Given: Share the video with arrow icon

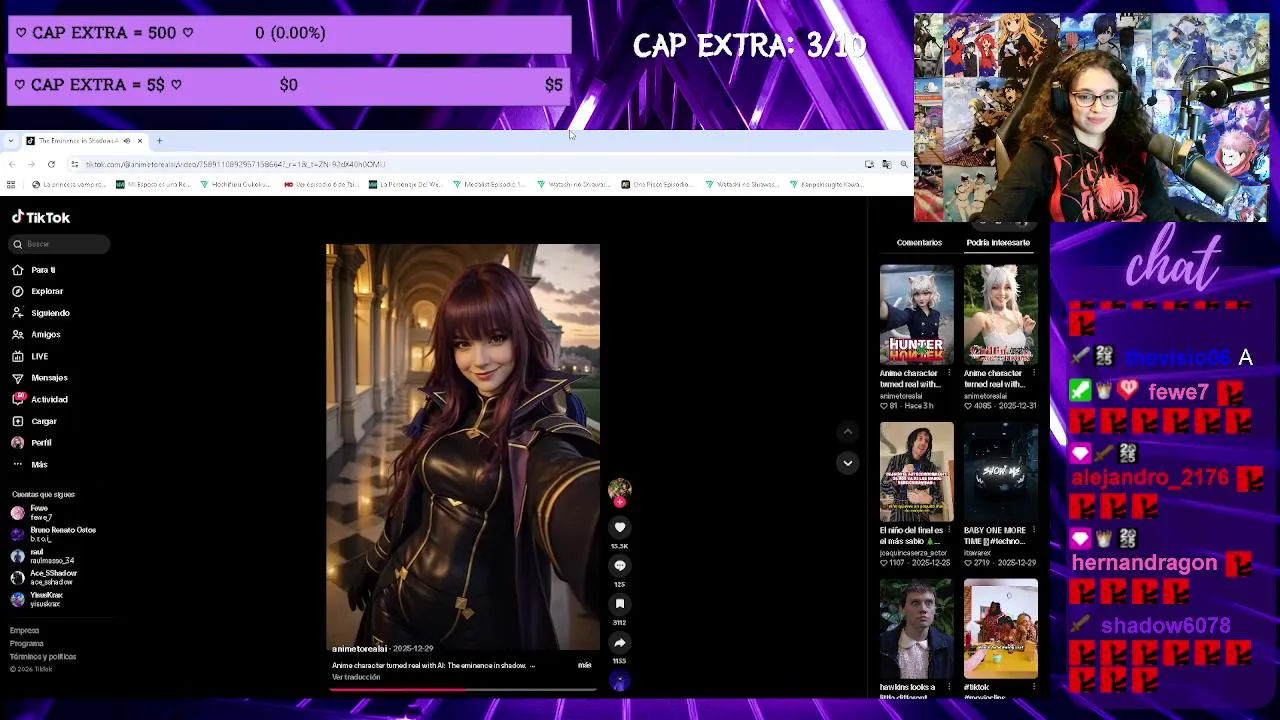Looking at the screenshot, I should 619,643.
